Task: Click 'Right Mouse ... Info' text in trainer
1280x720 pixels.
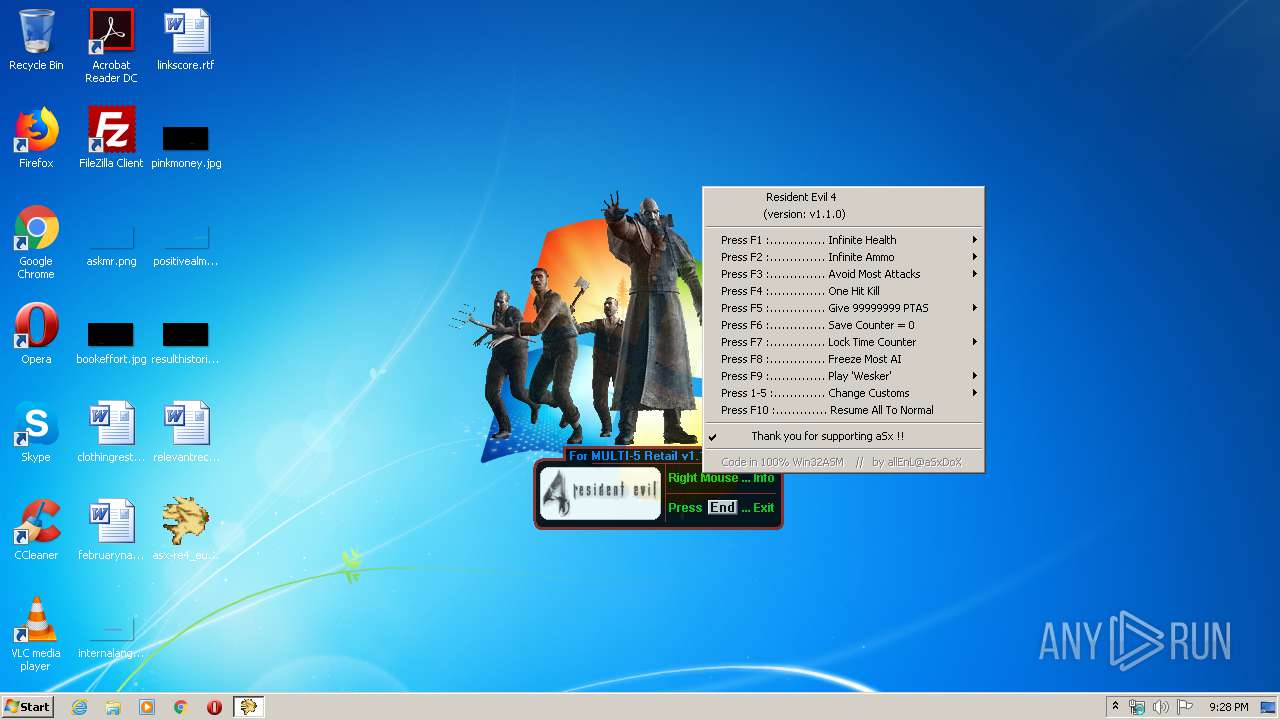Action: 721,478
